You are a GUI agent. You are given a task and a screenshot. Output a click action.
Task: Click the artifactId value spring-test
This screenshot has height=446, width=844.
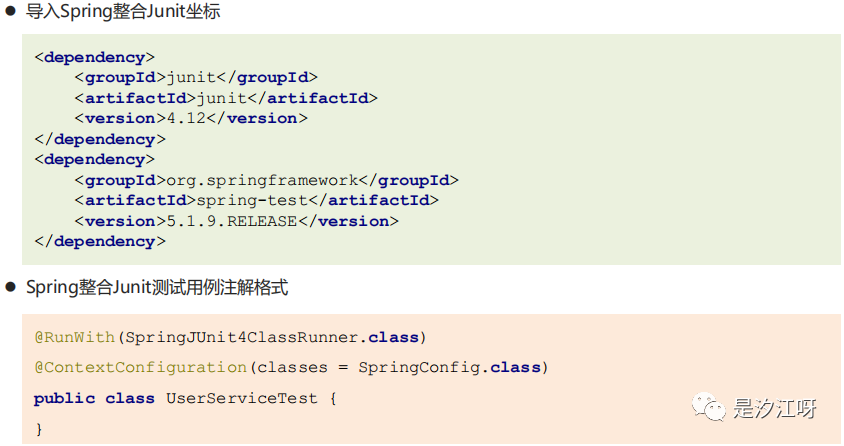pos(252,201)
